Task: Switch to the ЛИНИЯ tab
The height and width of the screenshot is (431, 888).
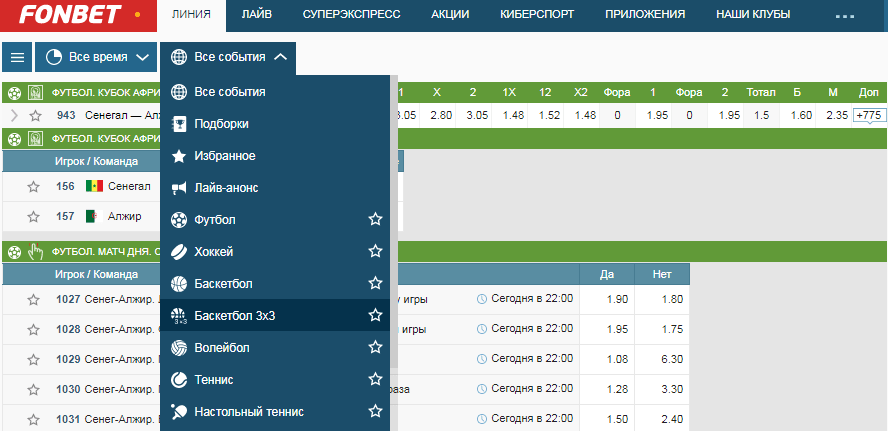Action: click(x=191, y=15)
